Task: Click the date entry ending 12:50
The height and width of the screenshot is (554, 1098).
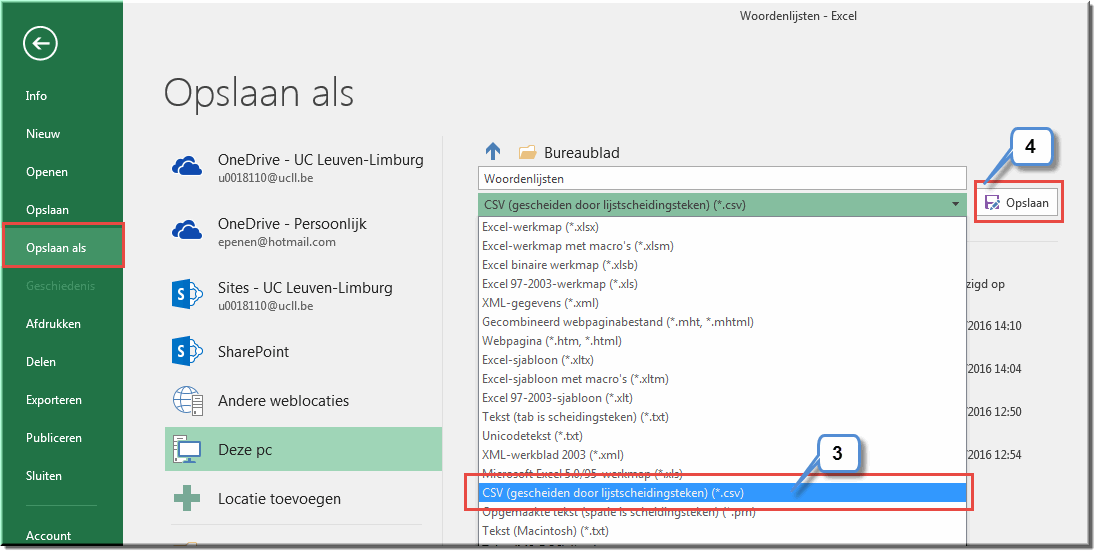Action: point(994,412)
